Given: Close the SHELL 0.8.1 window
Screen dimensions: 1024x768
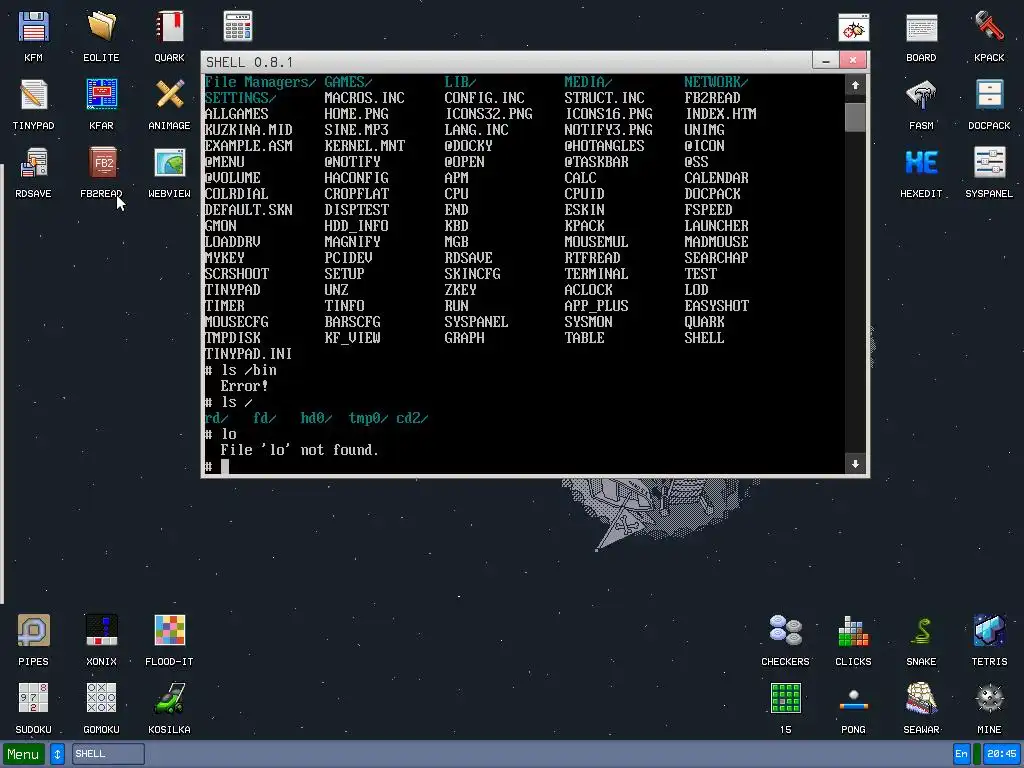Looking at the screenshot, I should [x=852, y=61].
